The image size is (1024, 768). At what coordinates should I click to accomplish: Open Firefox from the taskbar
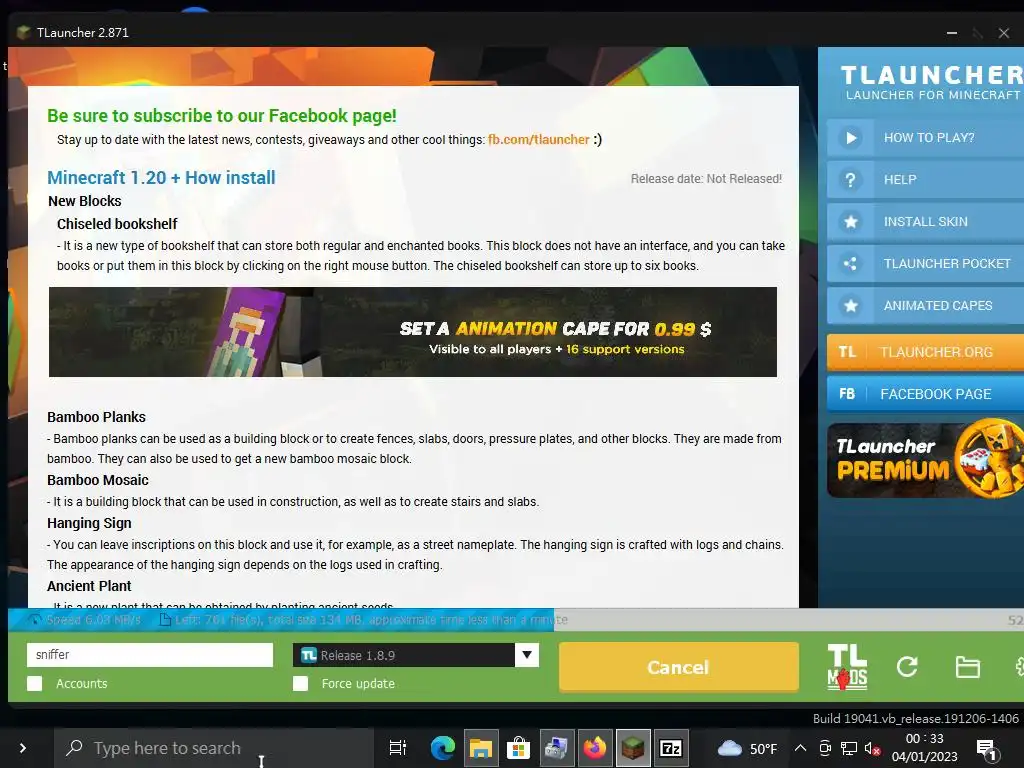click(x=594, y=748)
